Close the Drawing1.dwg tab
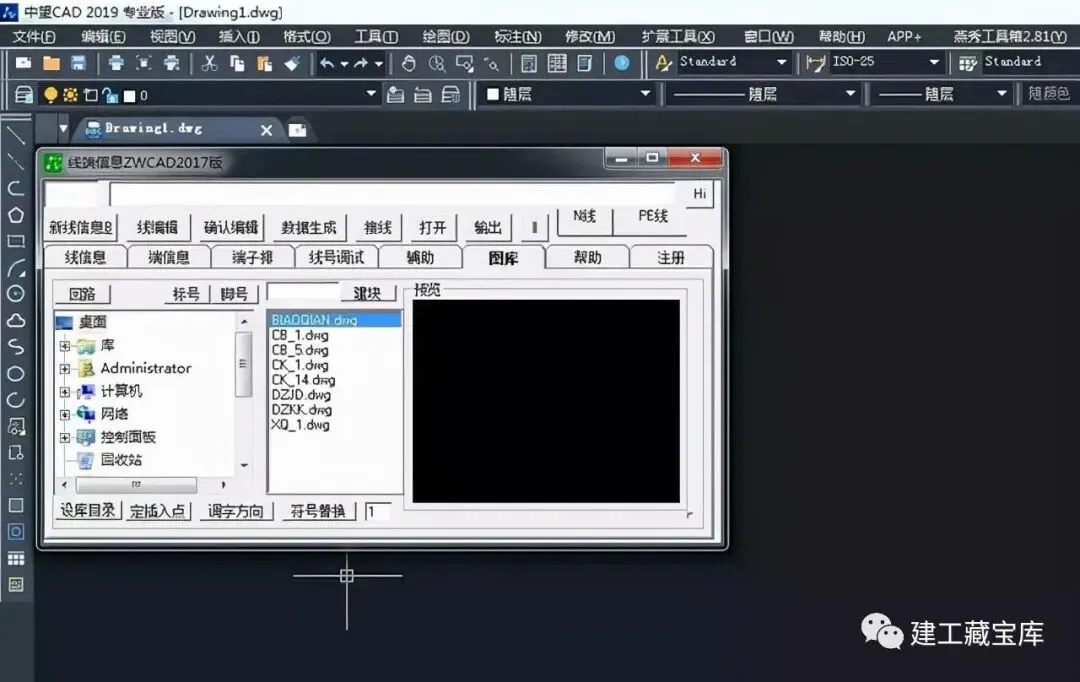Viewport: 1080px width, 682px height. pyautogui.click(x=267, y=130)
